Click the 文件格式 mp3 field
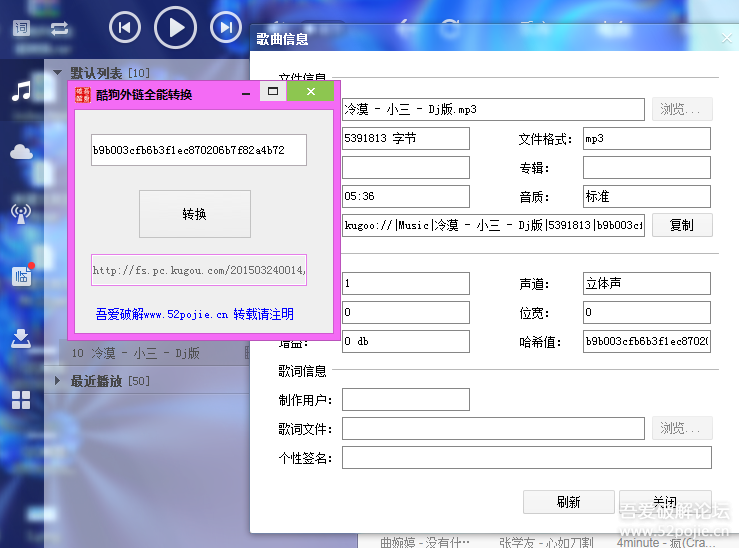739x548 pixels. point(647,139)
